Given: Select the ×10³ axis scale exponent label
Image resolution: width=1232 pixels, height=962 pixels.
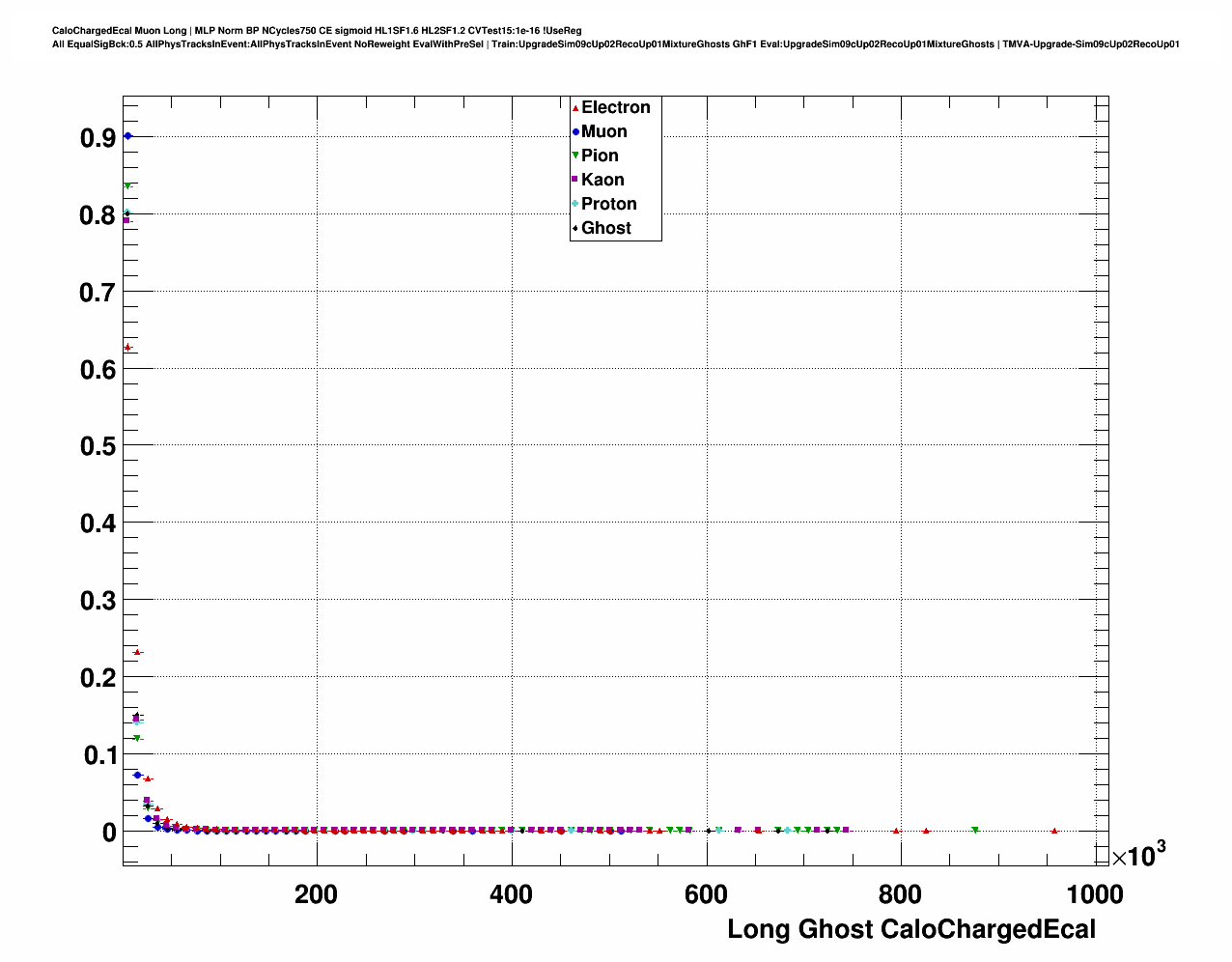Looking at the screenshot, I should [1137, 856].
